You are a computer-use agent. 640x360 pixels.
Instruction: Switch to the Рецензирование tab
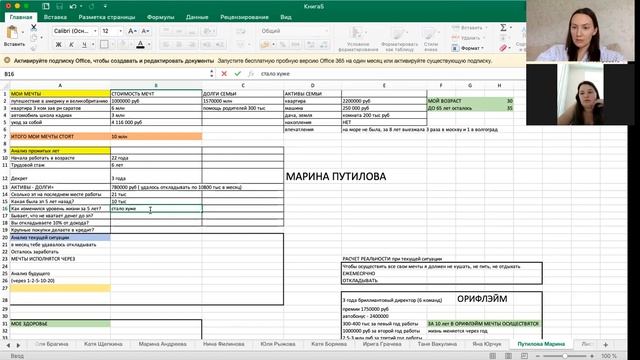(x=244, y=17)
